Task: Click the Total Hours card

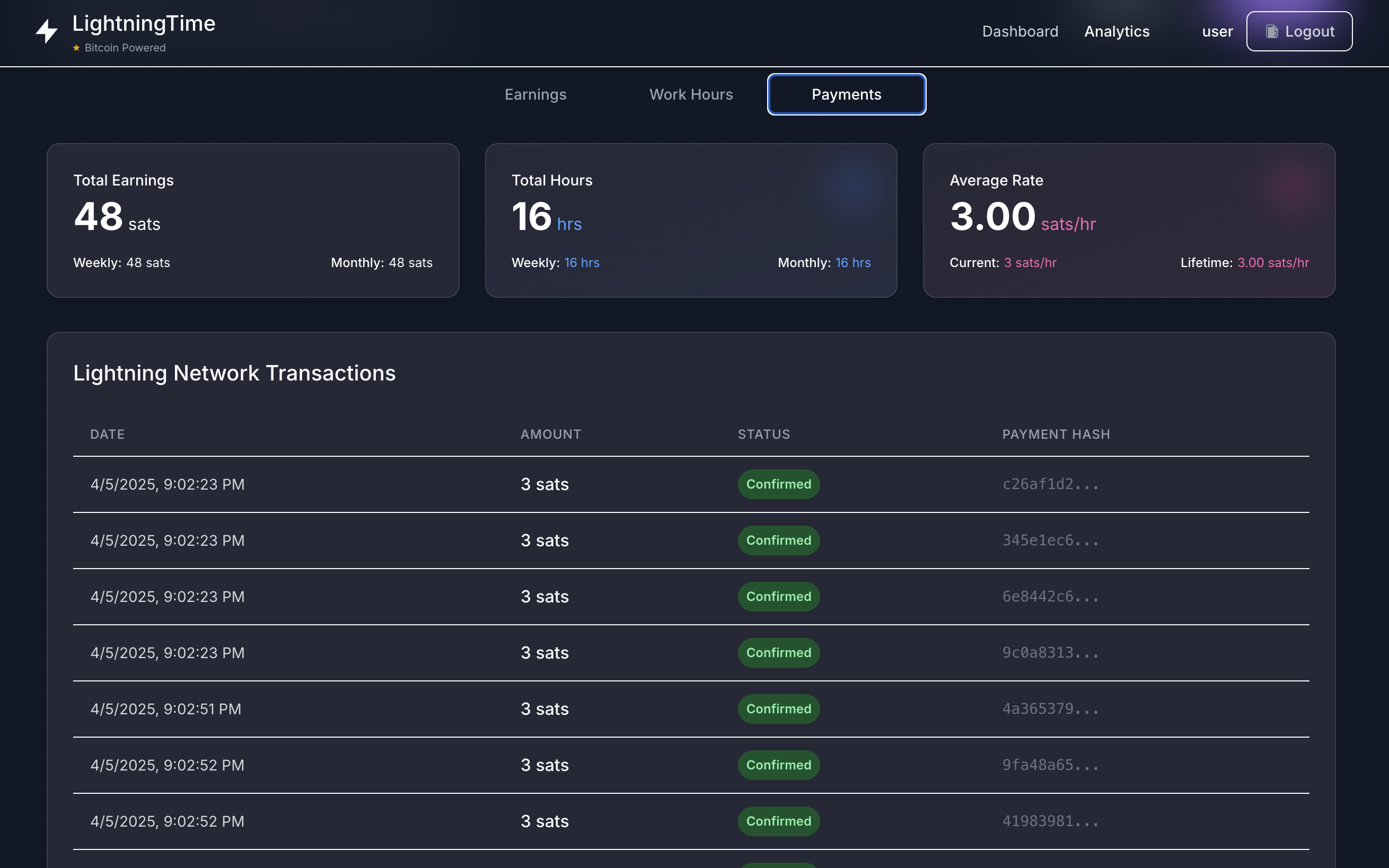Action: (691, 220)
